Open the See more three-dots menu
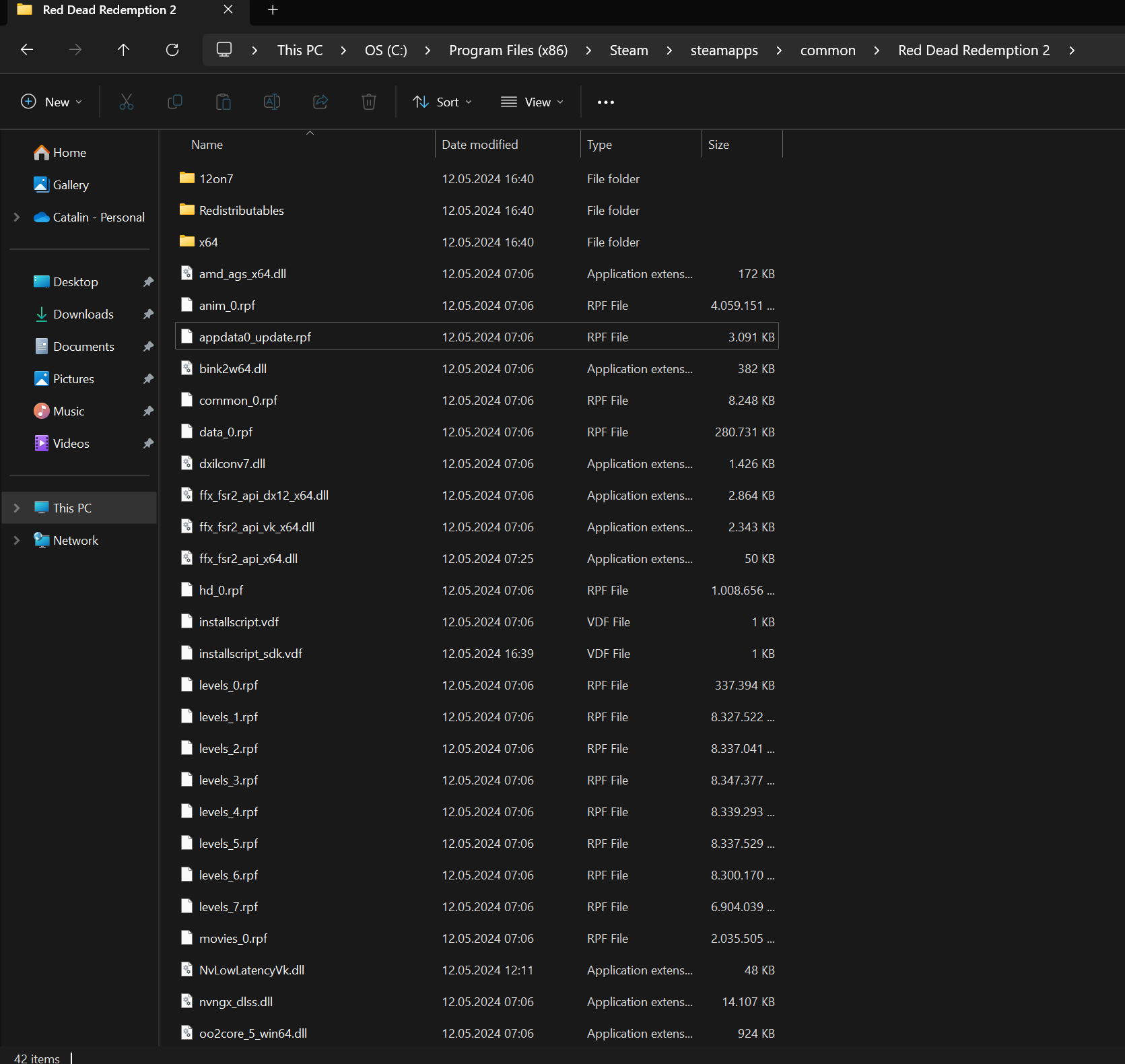 click(606, 102)
